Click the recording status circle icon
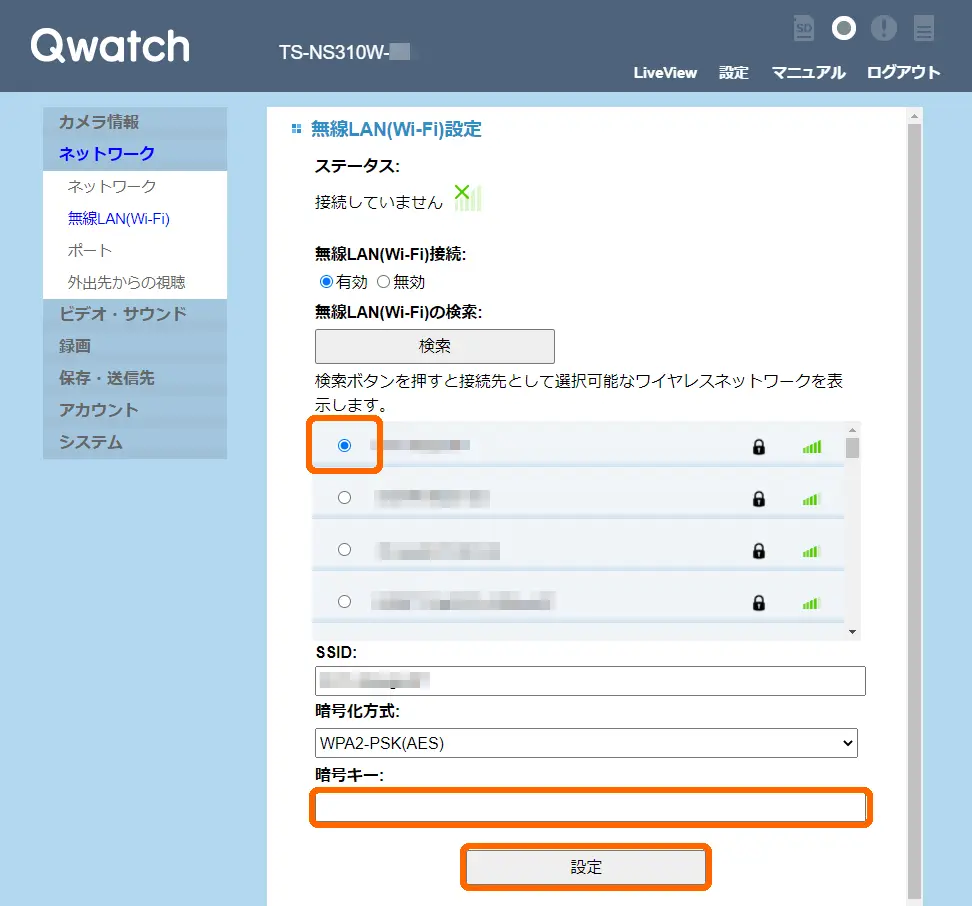 point(844,29)
